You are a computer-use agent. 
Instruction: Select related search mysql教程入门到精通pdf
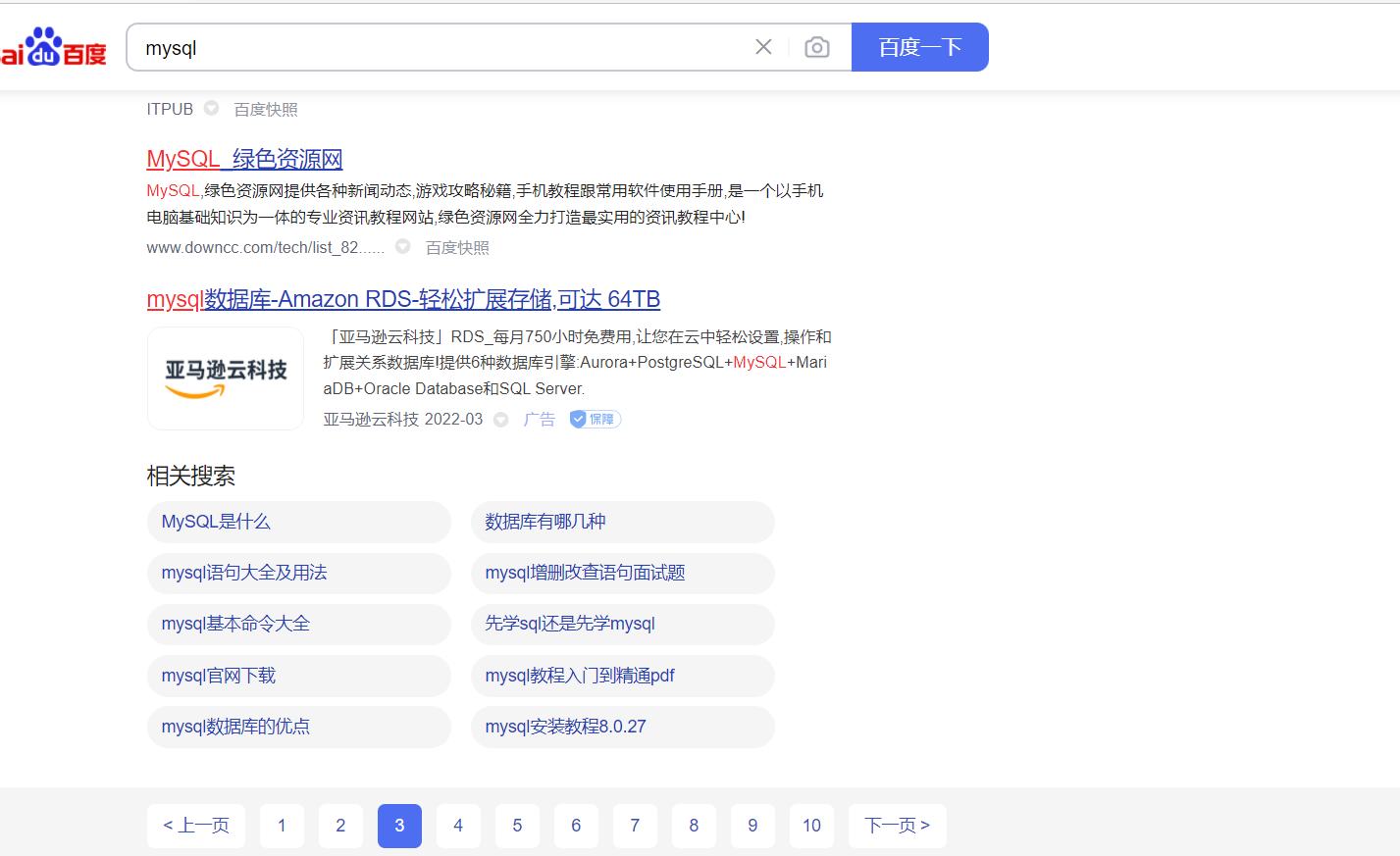[623, 676]
